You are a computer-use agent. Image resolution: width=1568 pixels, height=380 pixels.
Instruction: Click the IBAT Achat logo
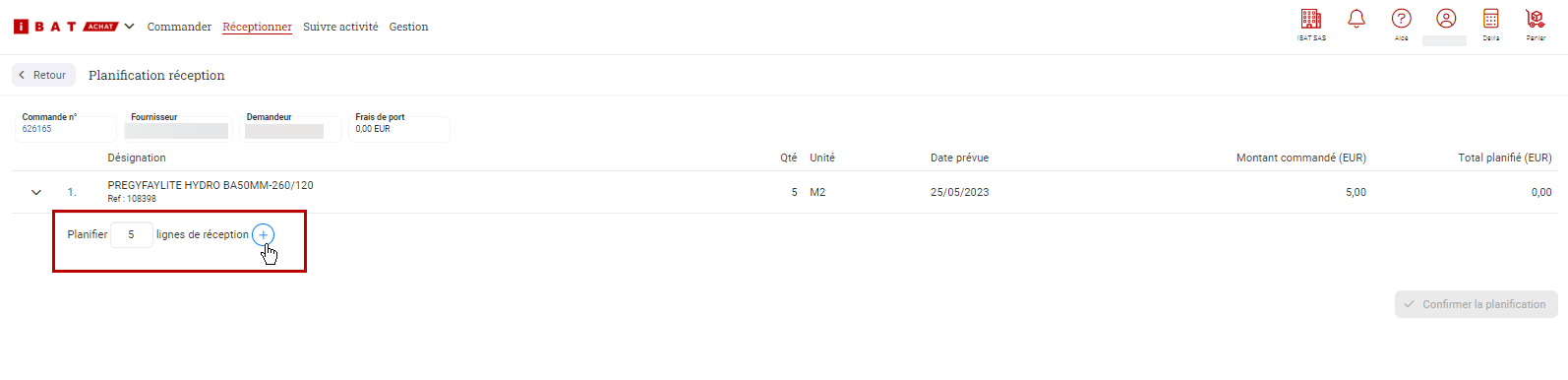pos(66,27)
